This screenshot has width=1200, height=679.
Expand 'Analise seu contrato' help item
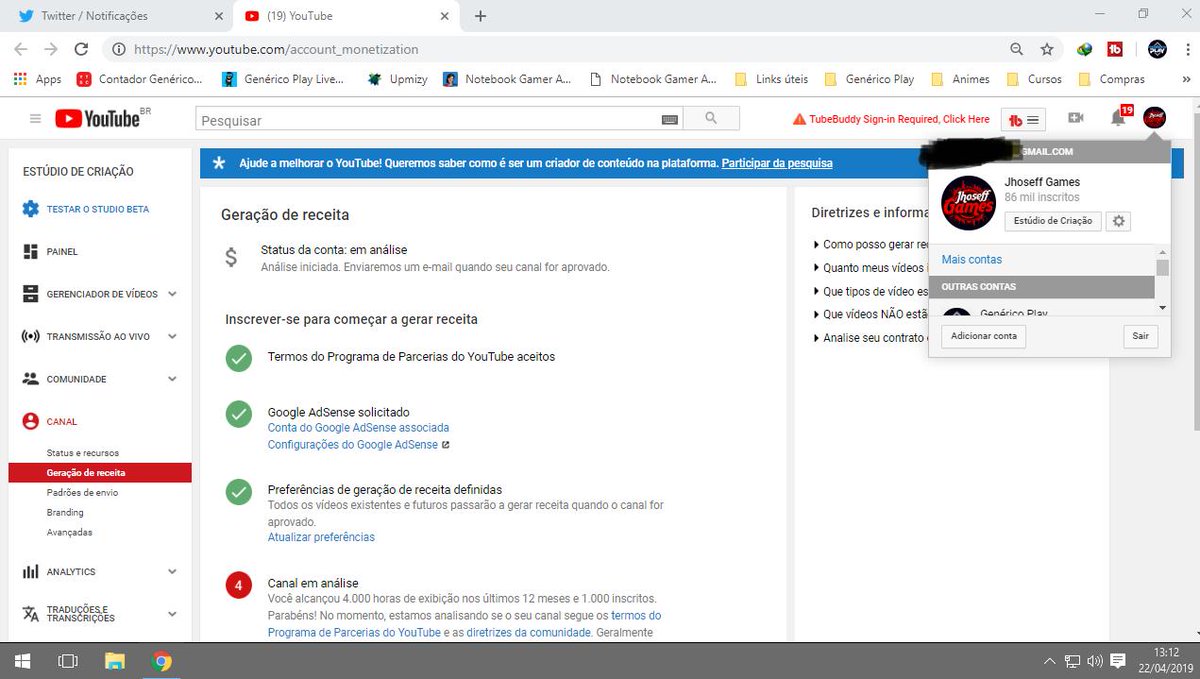[869, 338]
